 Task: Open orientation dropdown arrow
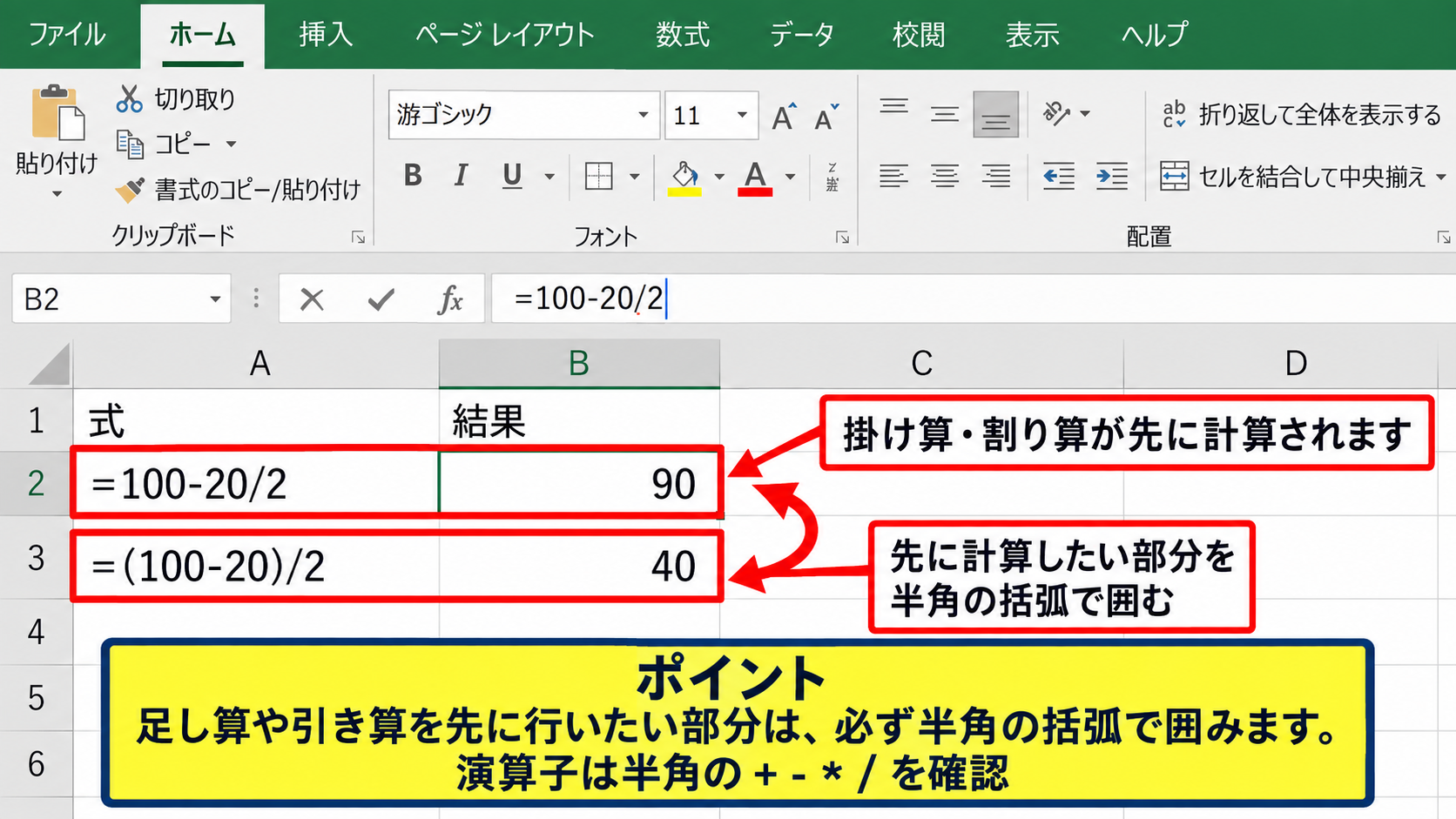pyautogui.click(x=1085, y=113)
